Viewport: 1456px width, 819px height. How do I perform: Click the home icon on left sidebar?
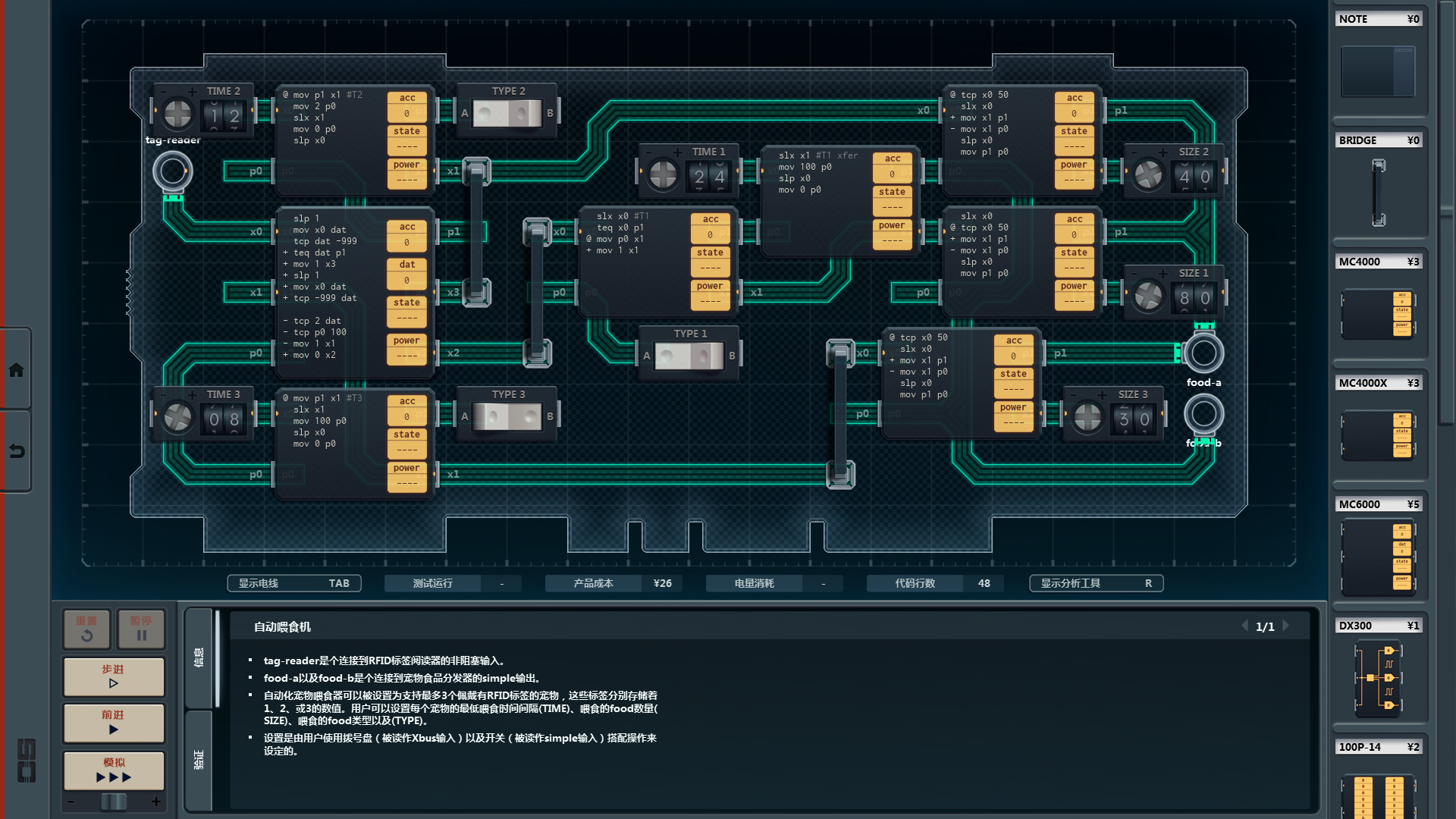[16, 370]
